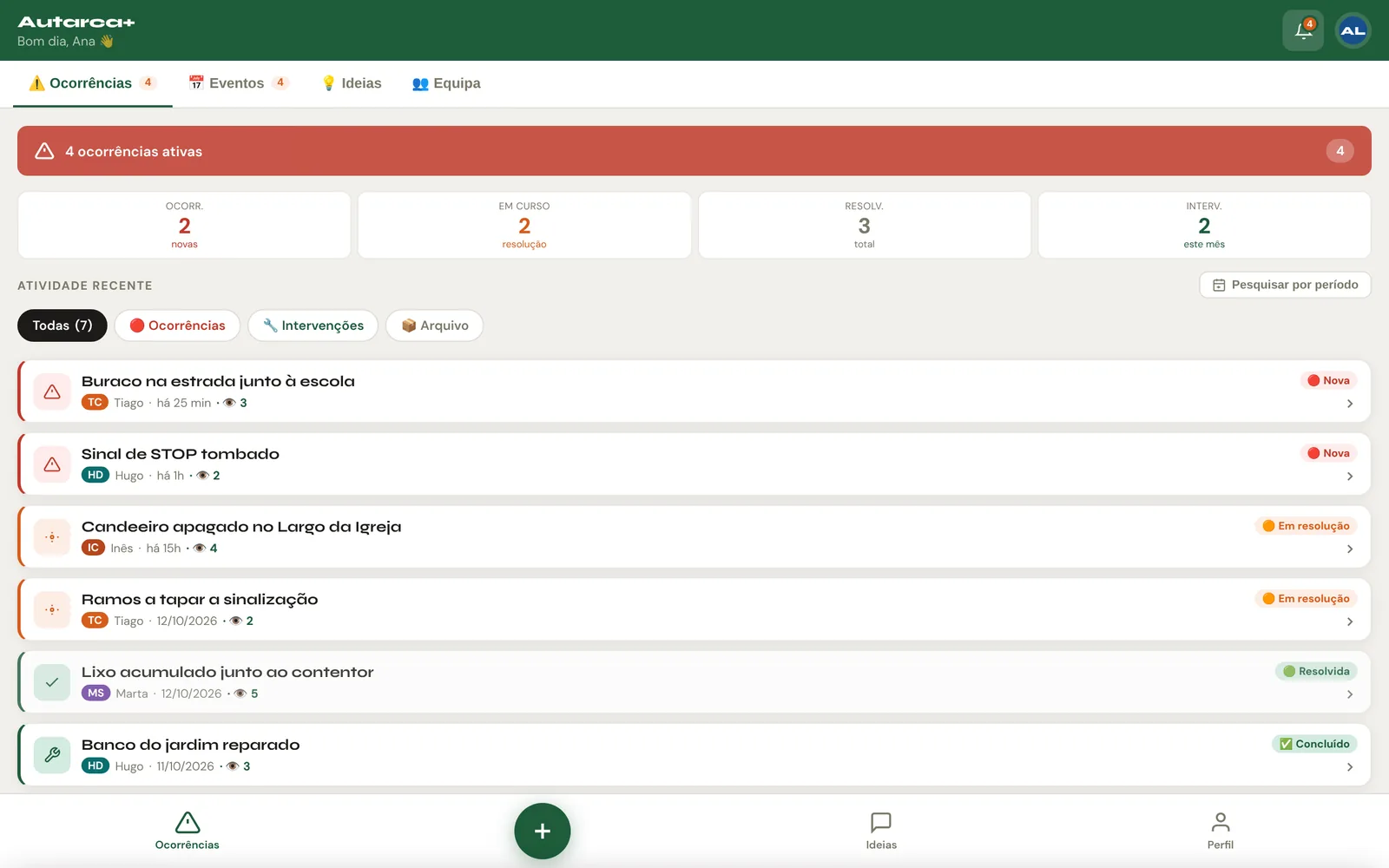
Task: Expand Banco do jardim reparado chevron
Action: pos(1350,767)
